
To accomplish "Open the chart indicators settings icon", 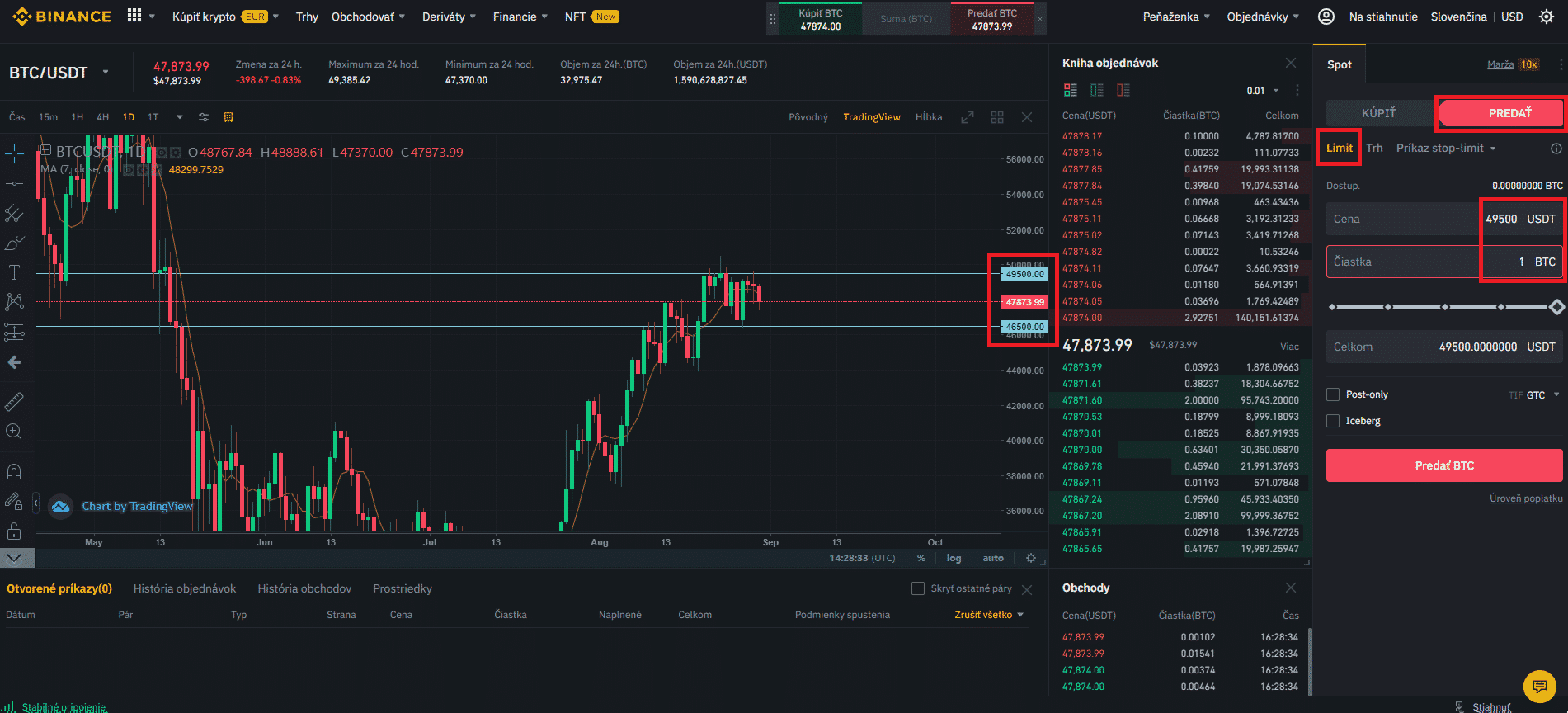I will (204, 117).
